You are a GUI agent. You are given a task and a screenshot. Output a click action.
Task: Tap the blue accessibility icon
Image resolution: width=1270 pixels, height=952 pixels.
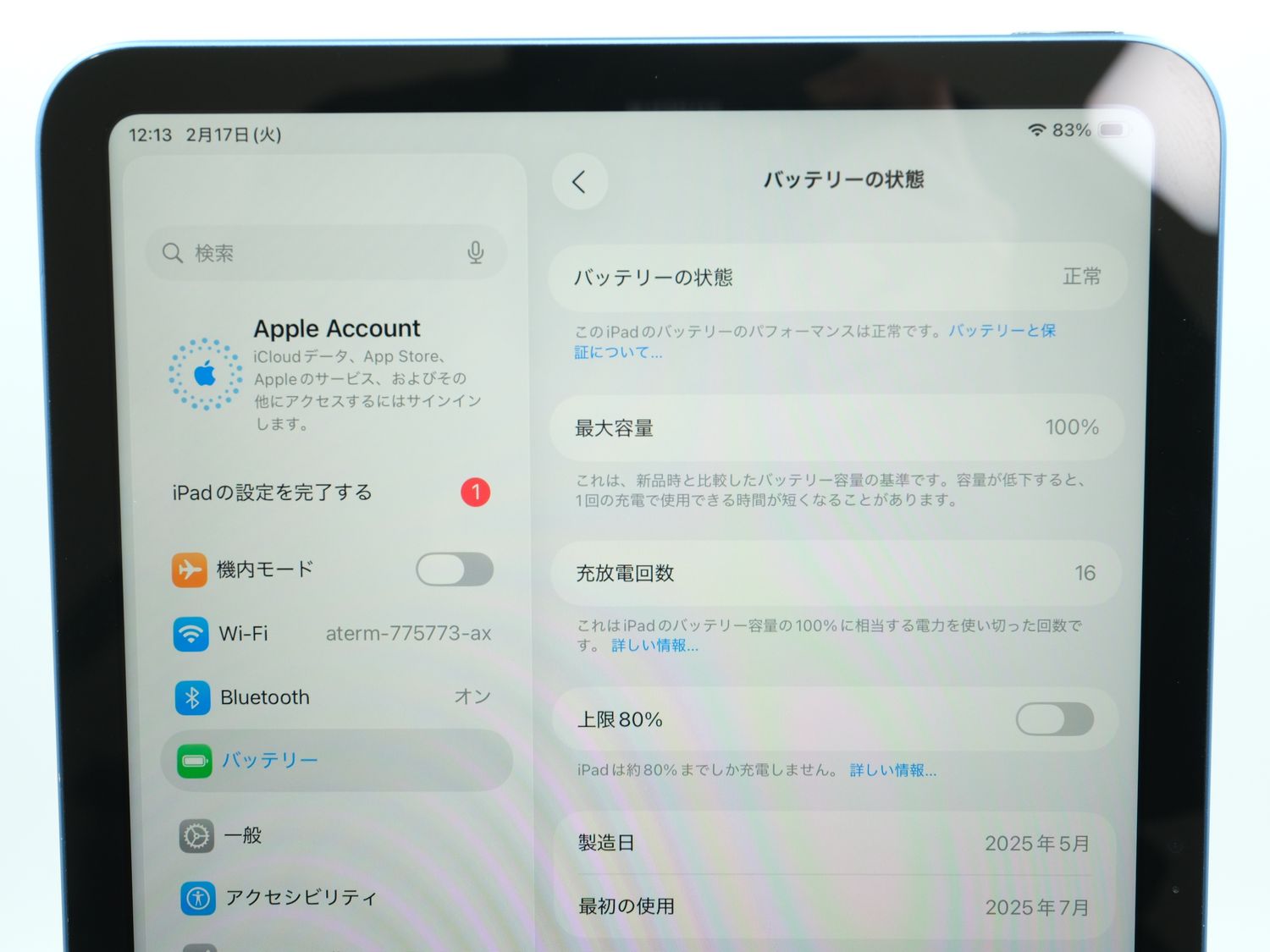pos(198,898)
